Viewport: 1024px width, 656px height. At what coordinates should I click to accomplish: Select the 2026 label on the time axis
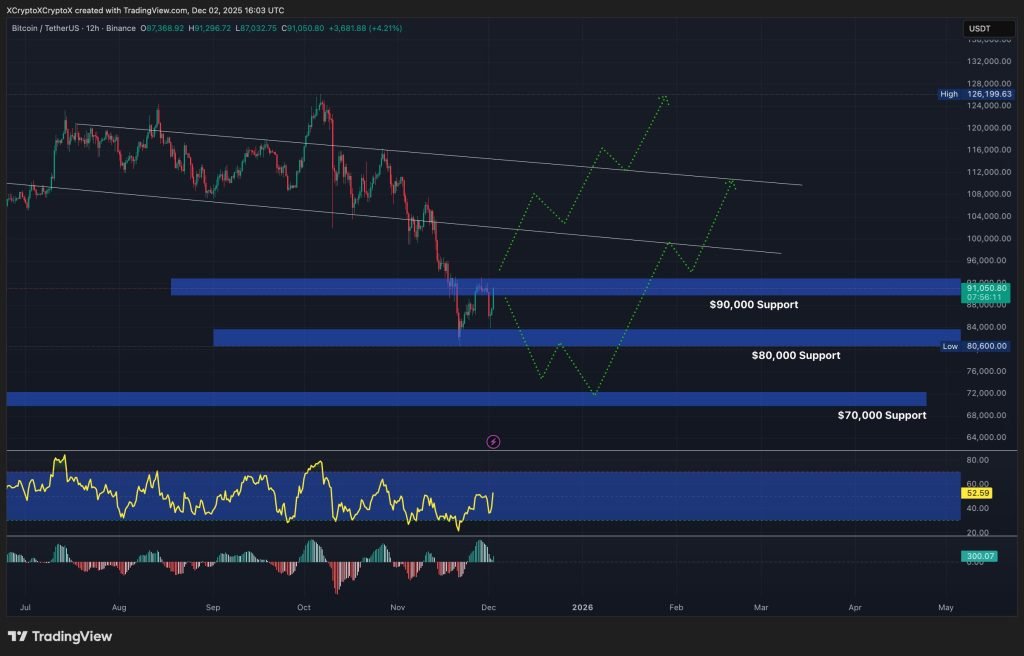[582, 607]
